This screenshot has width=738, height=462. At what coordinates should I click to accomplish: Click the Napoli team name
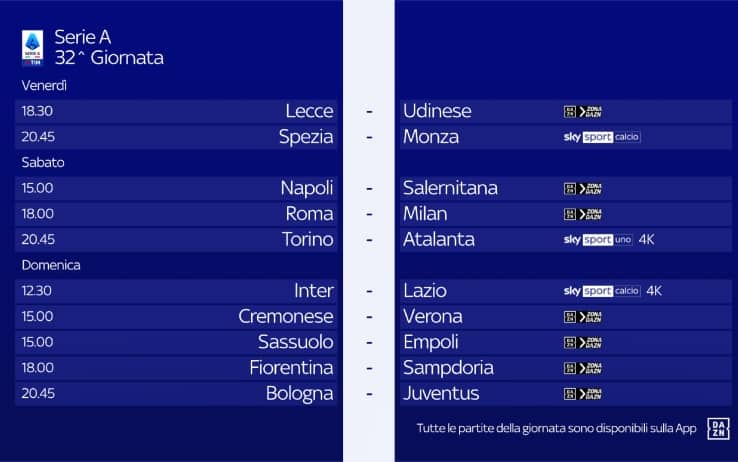pyautogui.click(x=307, y=188)
